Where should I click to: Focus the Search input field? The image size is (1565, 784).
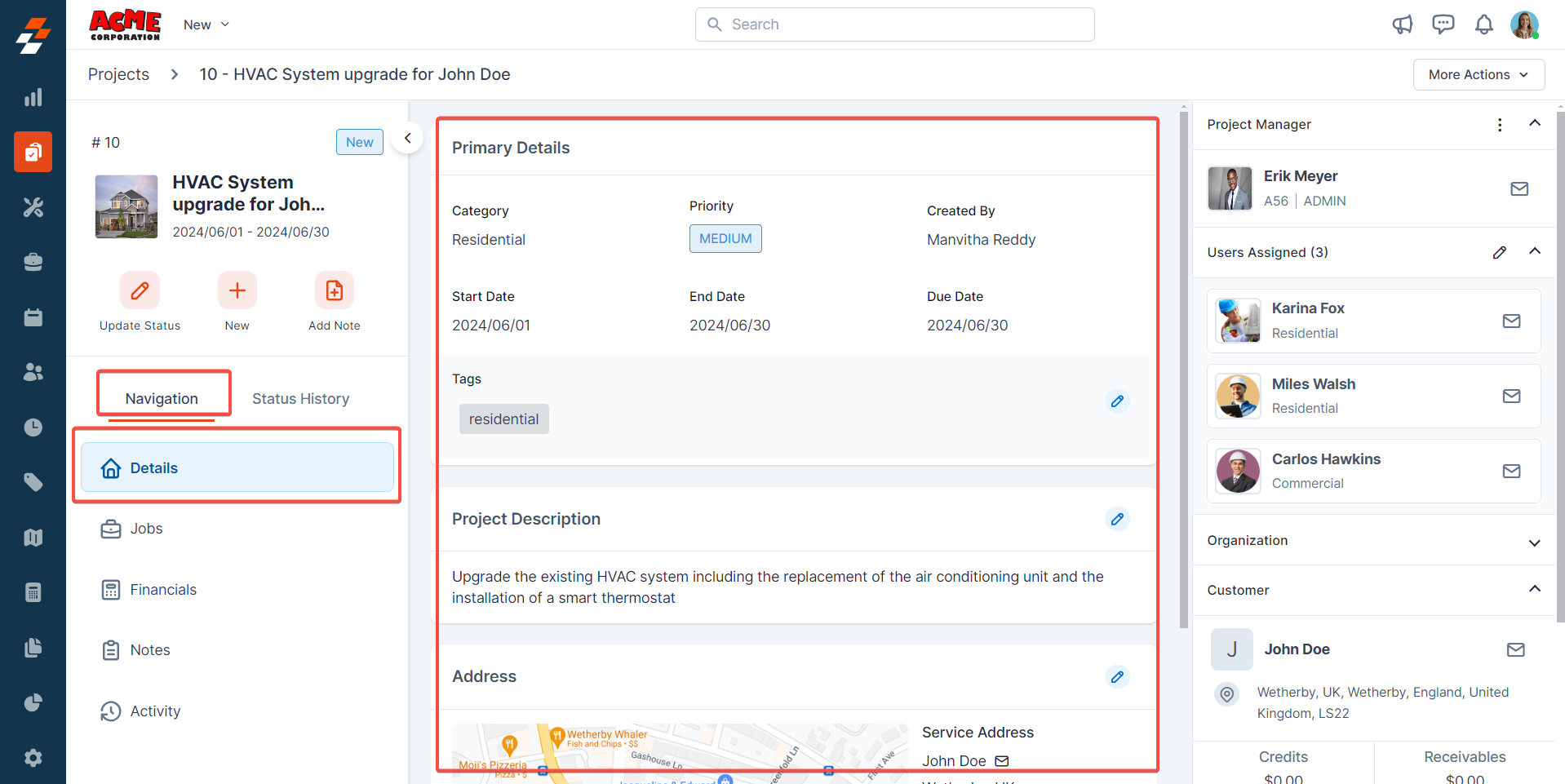pos(894,24)
